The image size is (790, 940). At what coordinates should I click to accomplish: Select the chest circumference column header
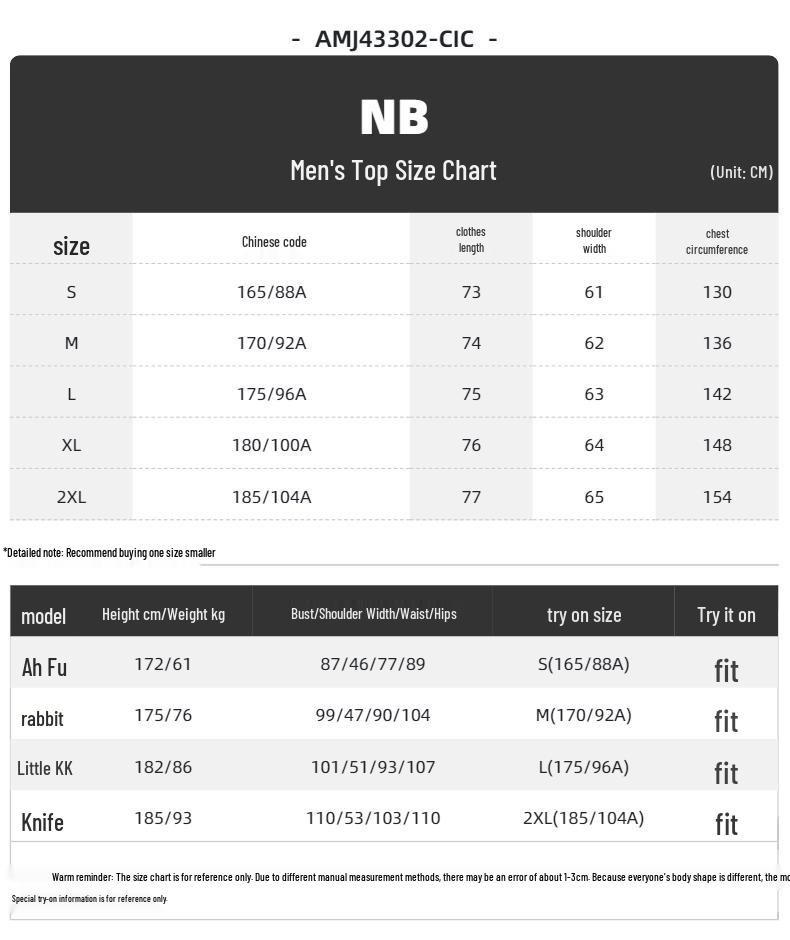pos(717,242)
